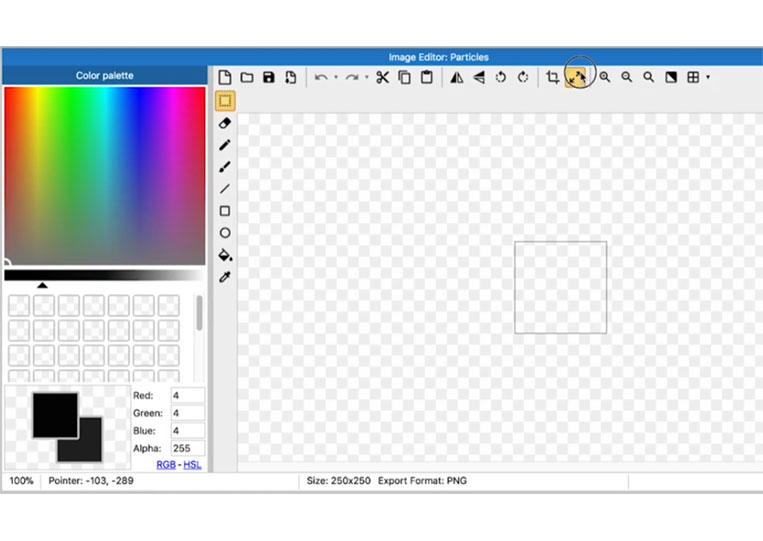Select the Eyedropper color picker tool
The image size is (763, 541).
[x=225, y=277]
